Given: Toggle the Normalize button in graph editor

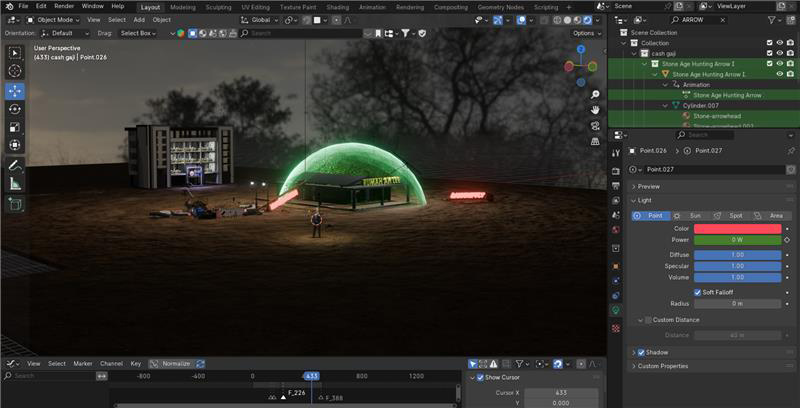Looking at the screenshot, I should [x=171, y=364].
